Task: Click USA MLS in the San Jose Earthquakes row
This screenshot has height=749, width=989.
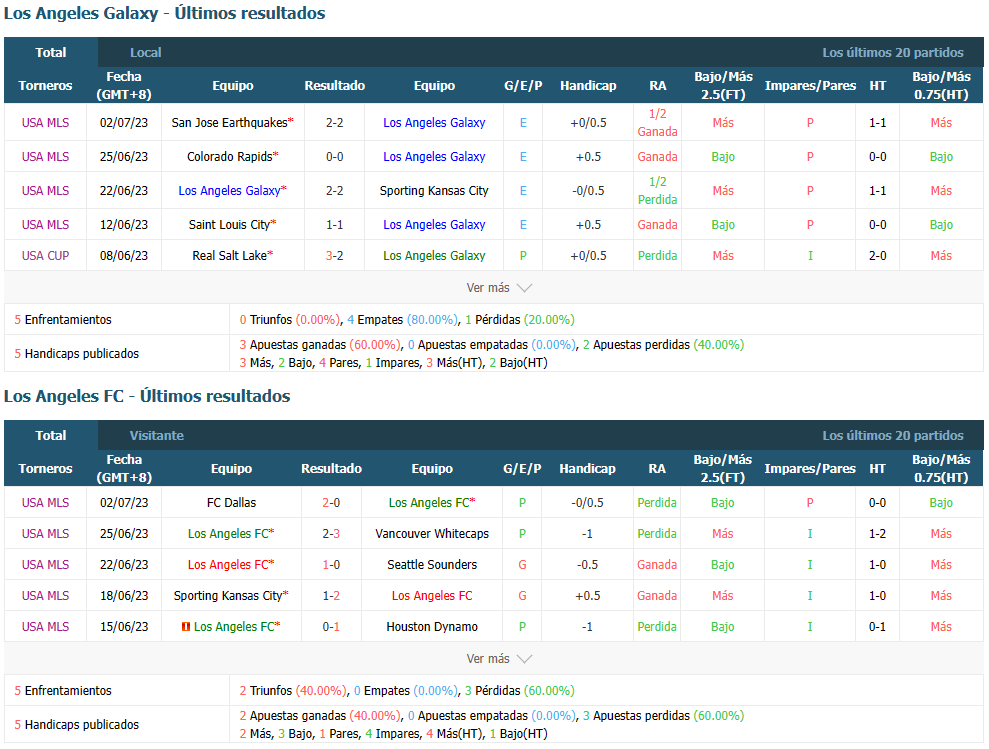Action: pos(45,122)
